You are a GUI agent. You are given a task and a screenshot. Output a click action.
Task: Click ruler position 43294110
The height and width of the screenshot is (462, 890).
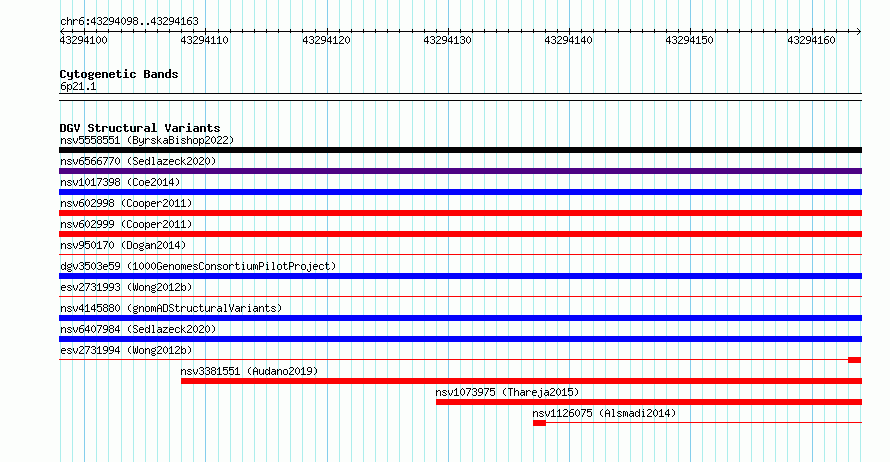click(205, 40)
